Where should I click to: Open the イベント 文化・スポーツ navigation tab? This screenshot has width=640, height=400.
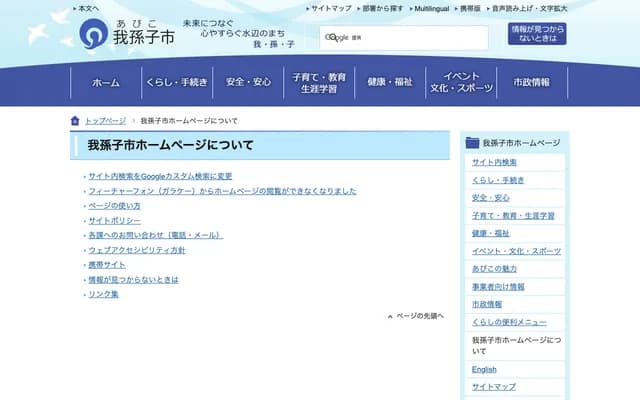[461, 83]
